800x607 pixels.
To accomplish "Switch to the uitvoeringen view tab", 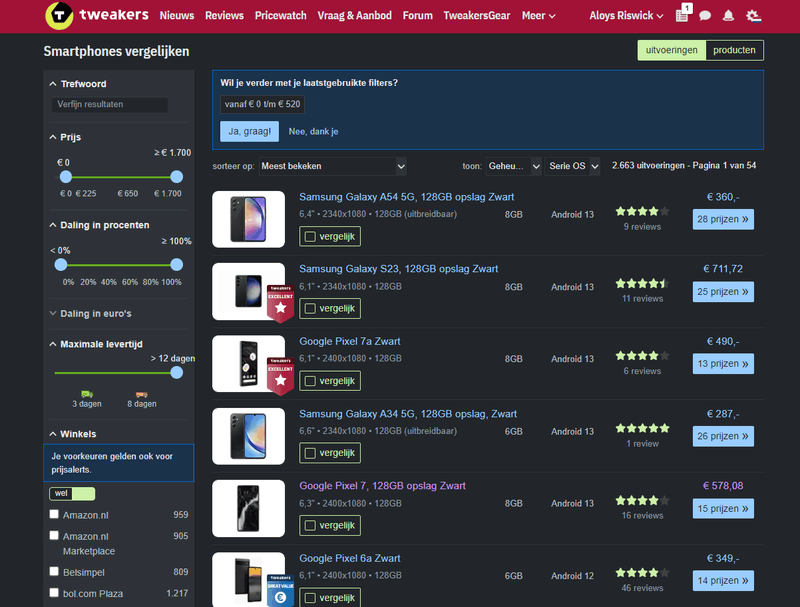I will (671, 50).
